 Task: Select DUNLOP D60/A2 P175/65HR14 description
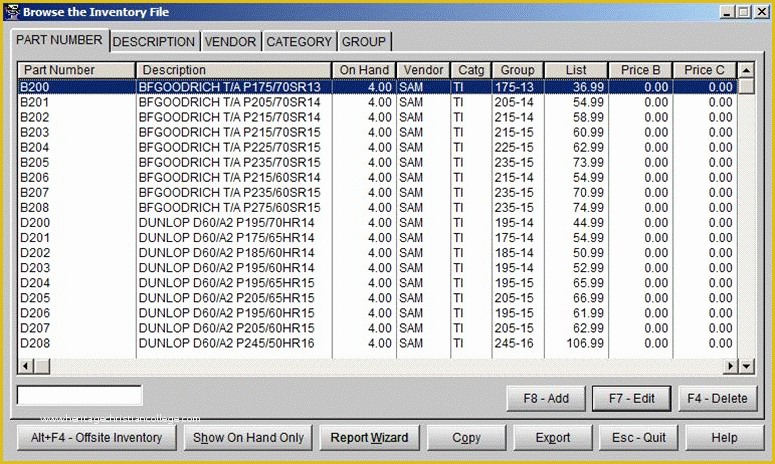click(x=226, y=238)
